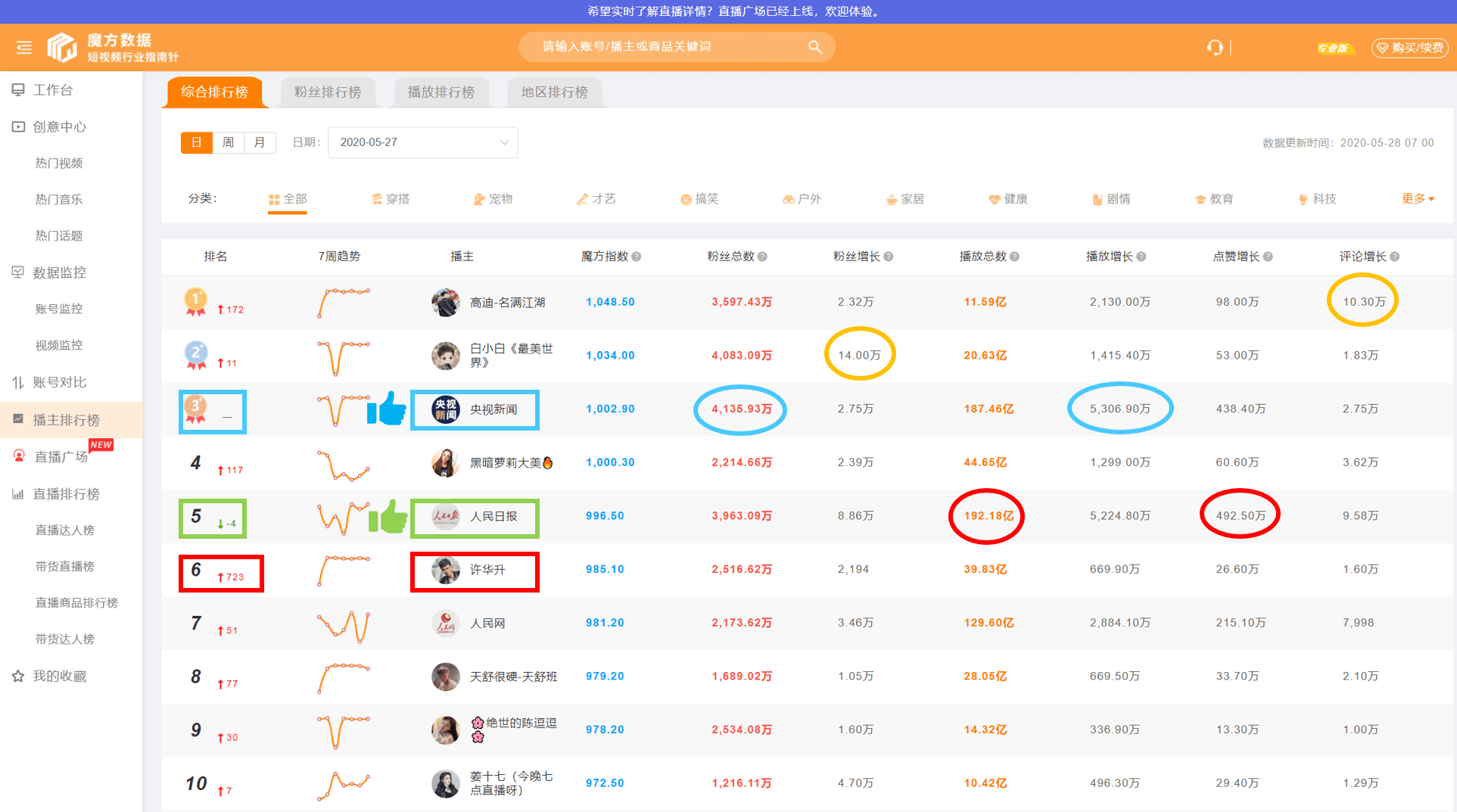This screenshot has width=1457, height=812.
Task: Click the 天舒很硬-天舒班 avatar
Action: [x=446, y=677]
